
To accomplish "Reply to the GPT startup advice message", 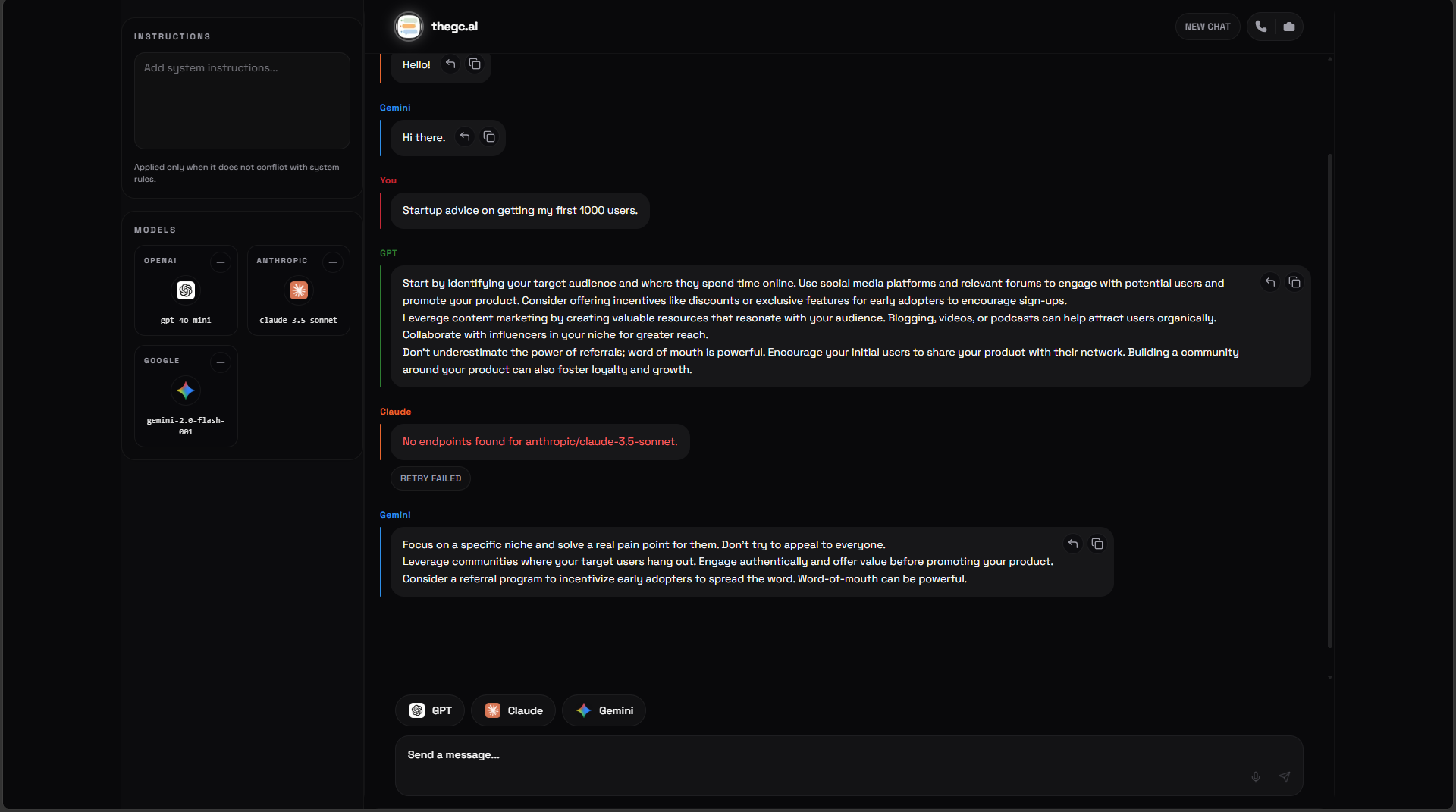I will click(1270, 283).
